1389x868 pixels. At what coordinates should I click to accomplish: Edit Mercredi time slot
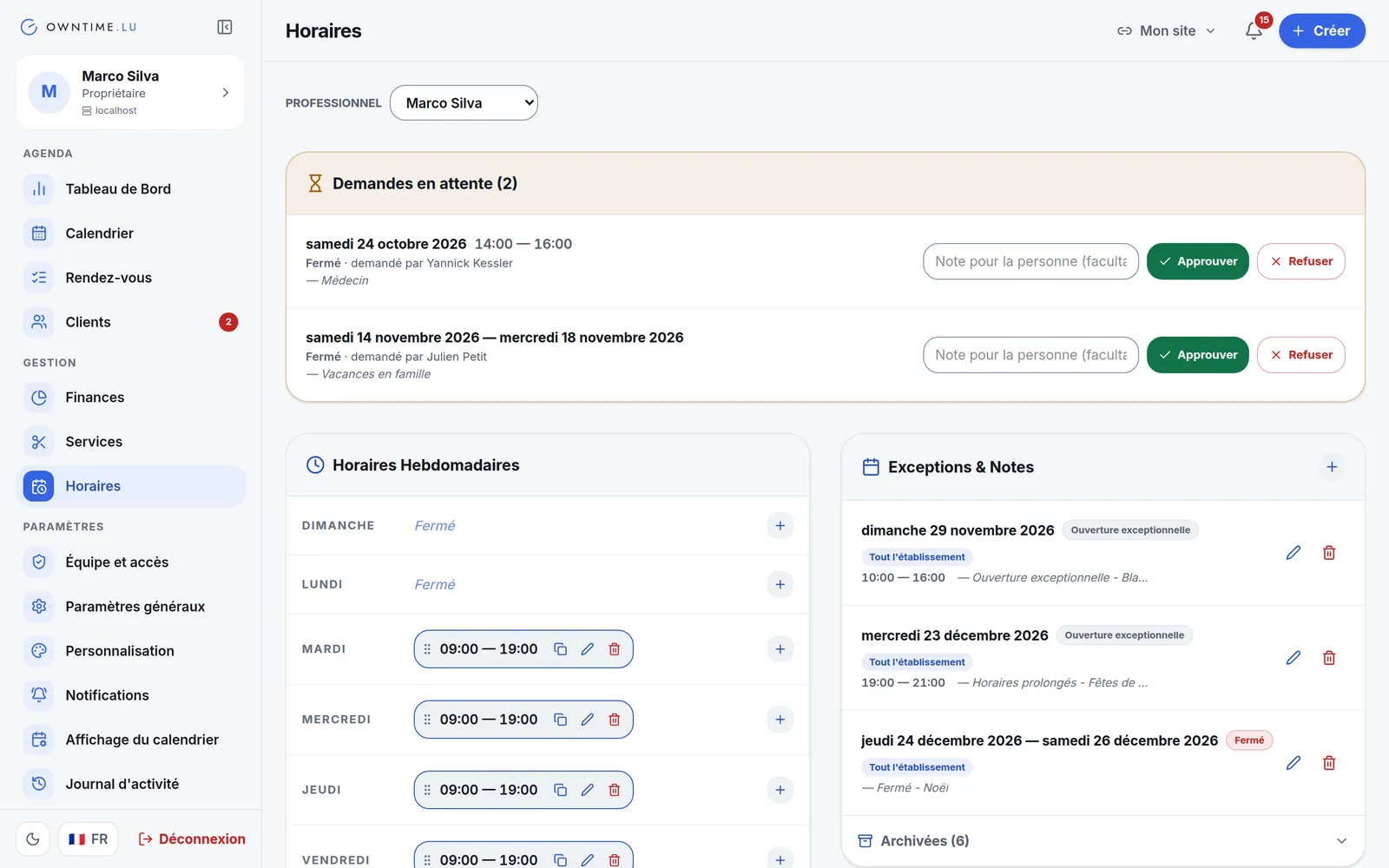point(588,720)
